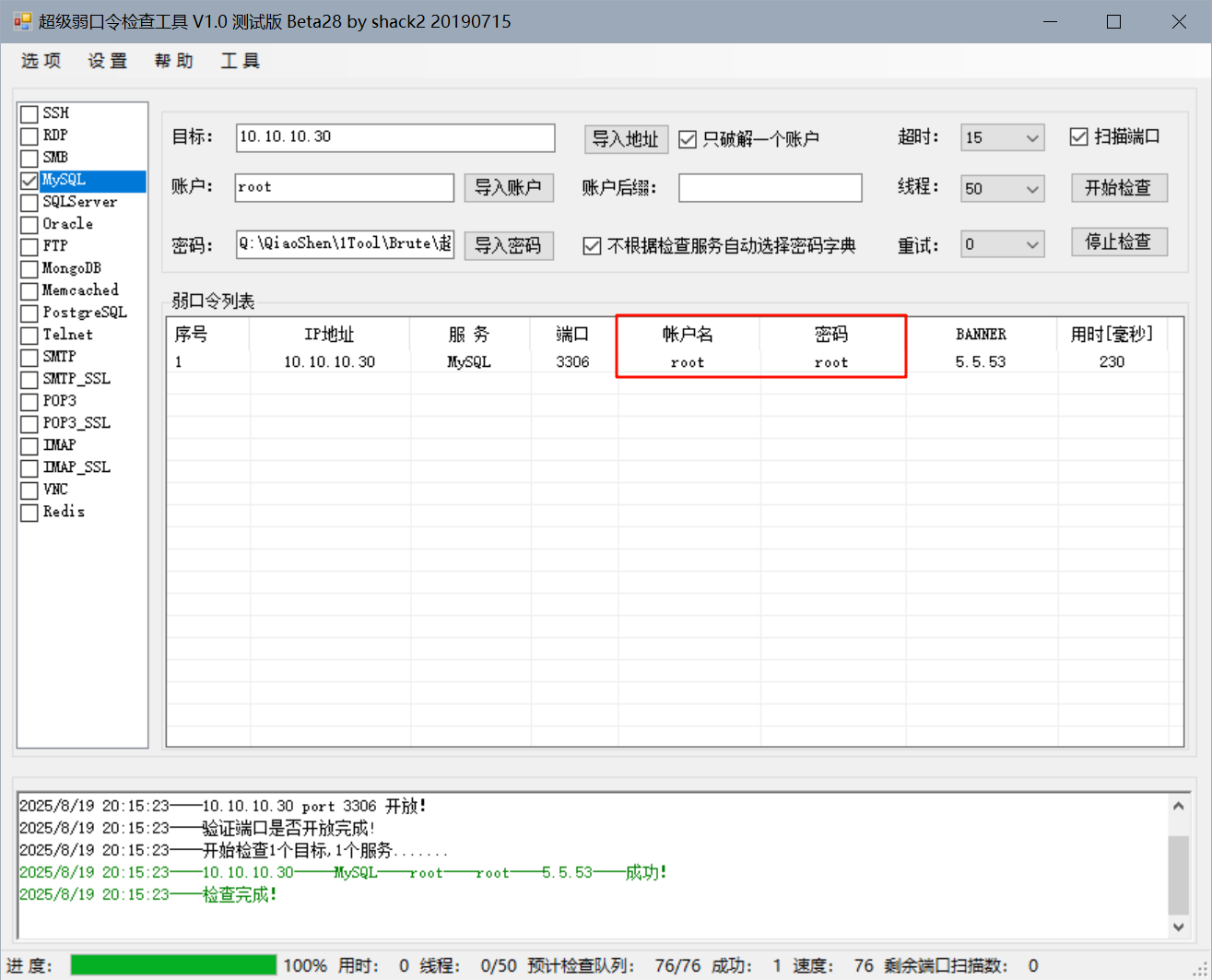Click the green progress bar
This screenshot has width=1212, height=980.
pyautogui.click(x=173, y=965)
